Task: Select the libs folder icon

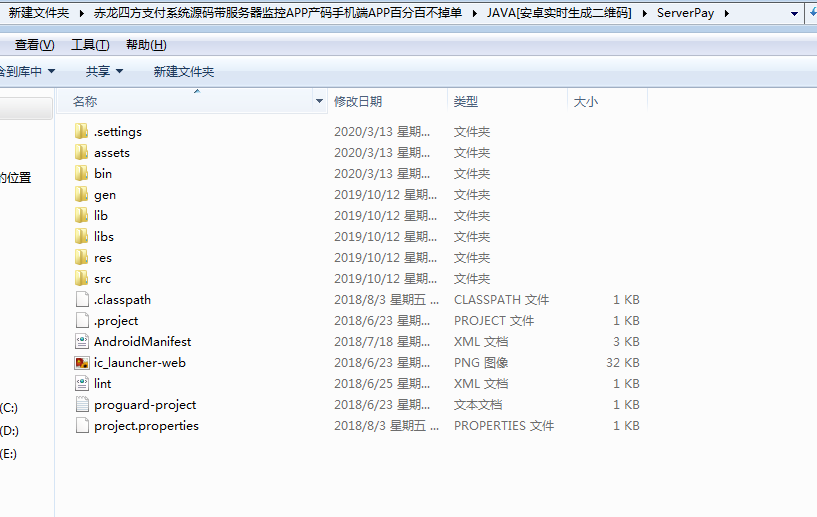Action: point(81,236)
